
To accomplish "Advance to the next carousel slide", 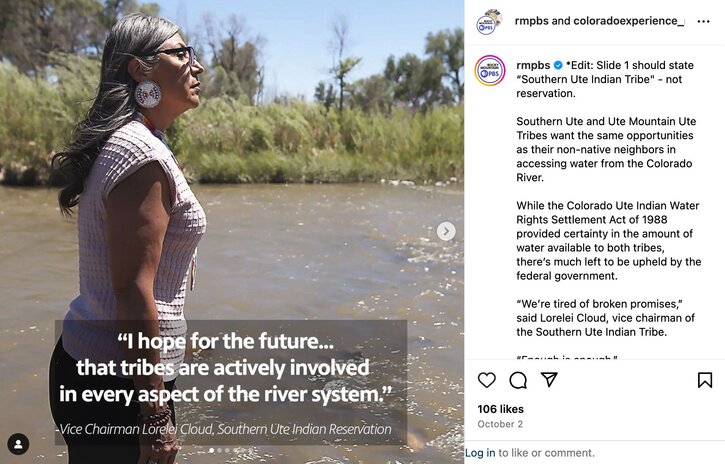I will pyautogui.click(x=446, y=231).
